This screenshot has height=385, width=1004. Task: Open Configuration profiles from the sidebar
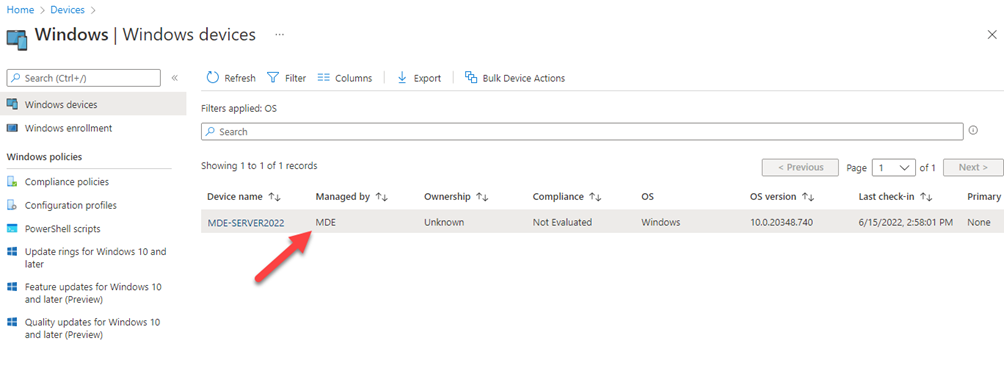tap(70, 206)
